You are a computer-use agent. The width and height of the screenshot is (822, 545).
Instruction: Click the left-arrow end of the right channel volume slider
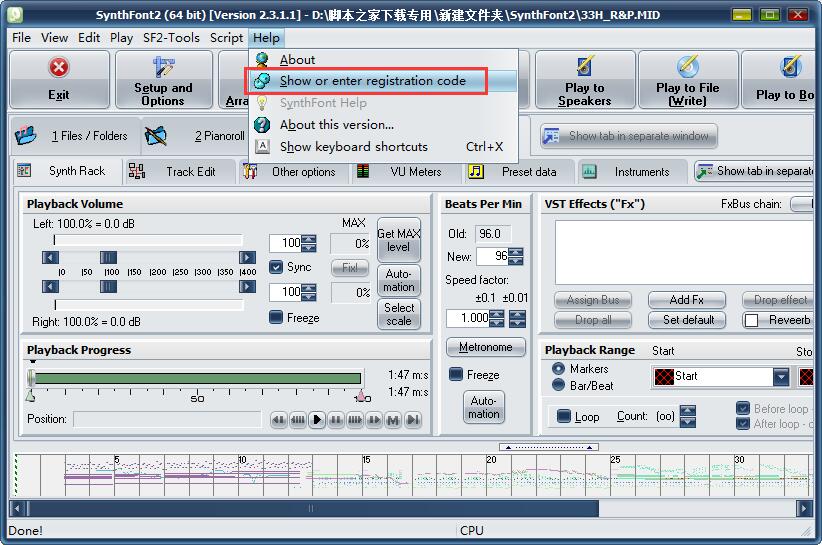click(50, 287)
